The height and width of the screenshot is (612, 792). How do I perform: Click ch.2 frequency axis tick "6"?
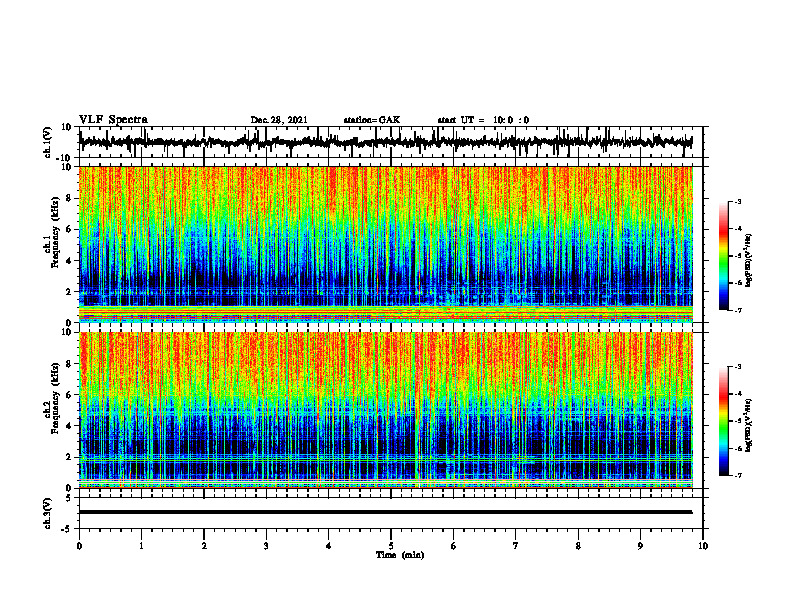[69, 395]
